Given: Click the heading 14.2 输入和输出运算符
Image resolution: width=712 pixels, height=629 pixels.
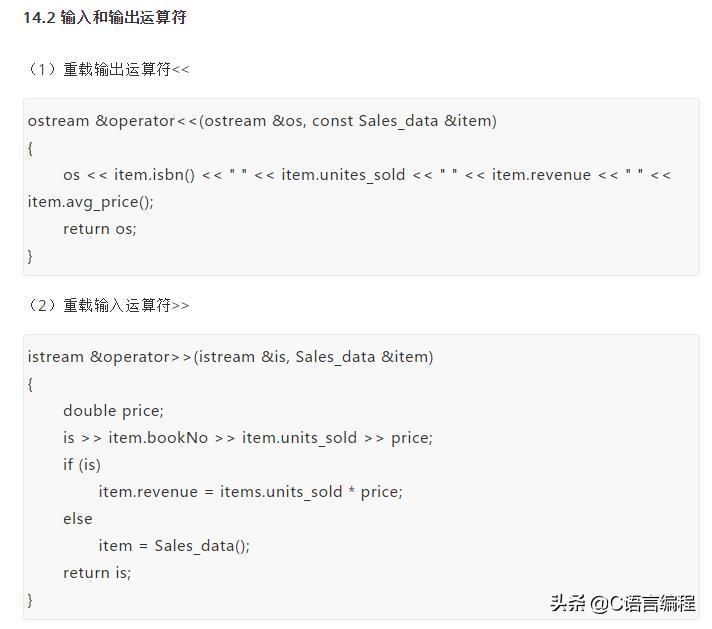Looking at the screenshot, I should pyautogui.click(x=105, y=17).
